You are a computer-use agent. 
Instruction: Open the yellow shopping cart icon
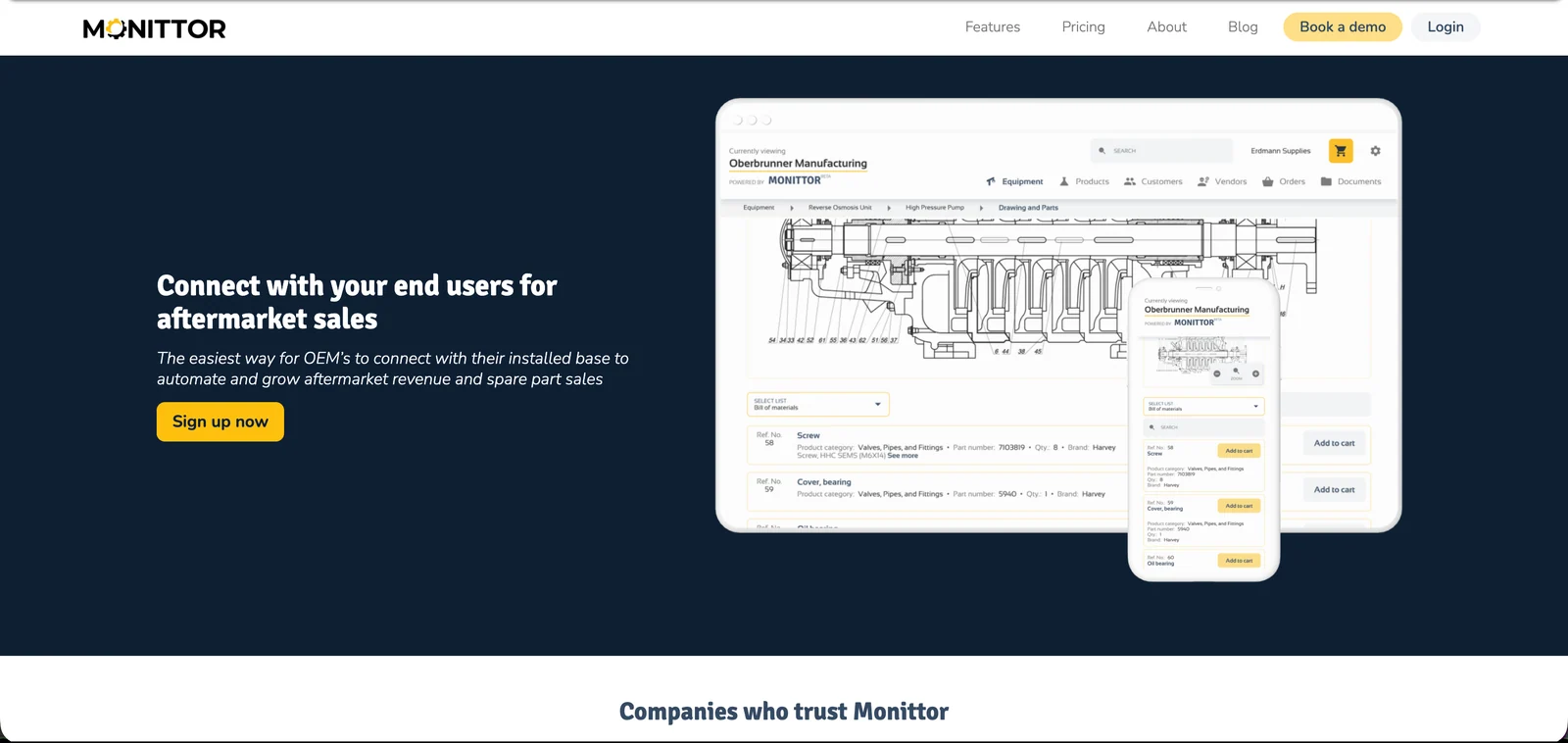coord(1341,151)
